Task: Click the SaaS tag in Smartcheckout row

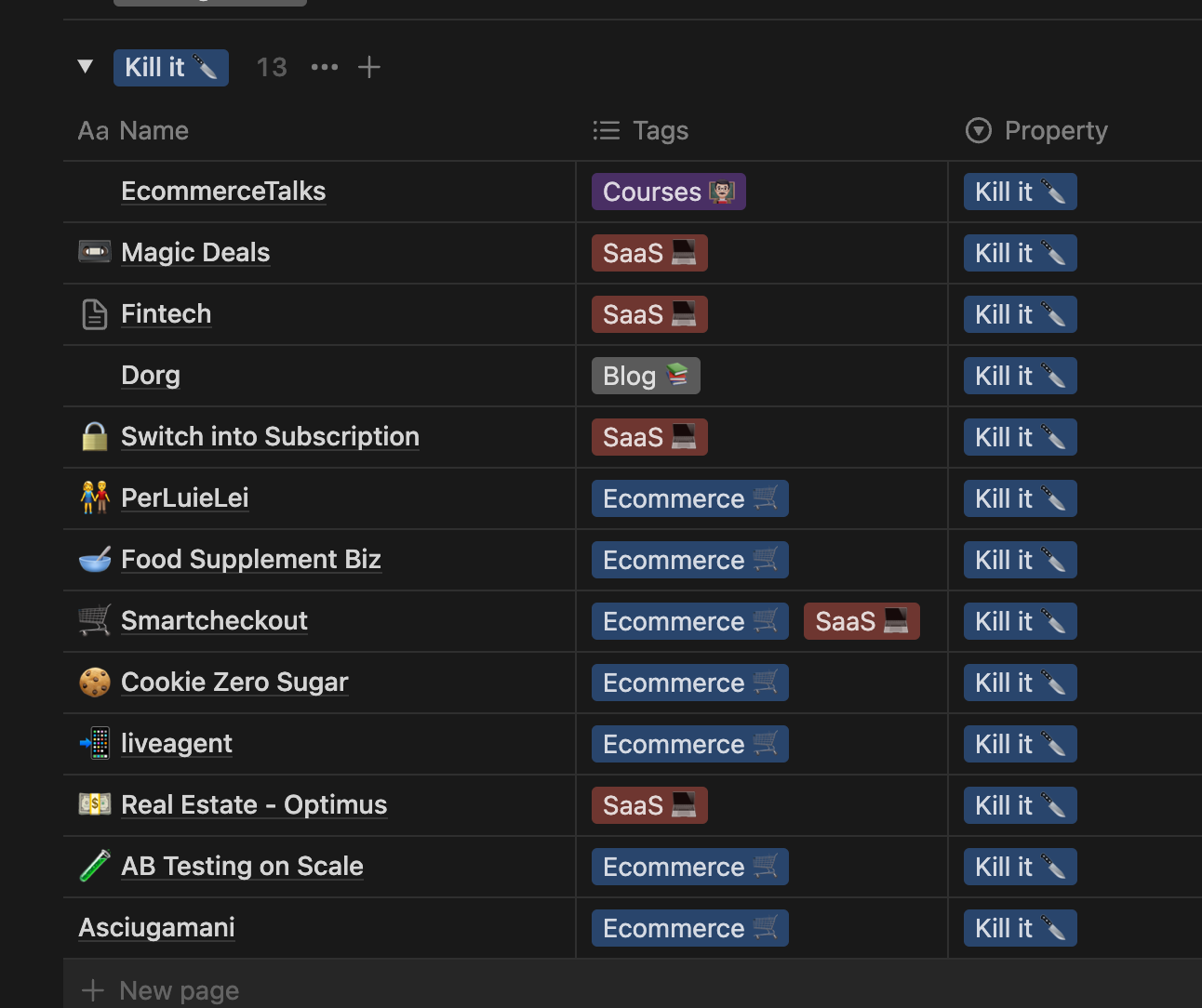Action: pyautogui.click(x=861, y=621)
